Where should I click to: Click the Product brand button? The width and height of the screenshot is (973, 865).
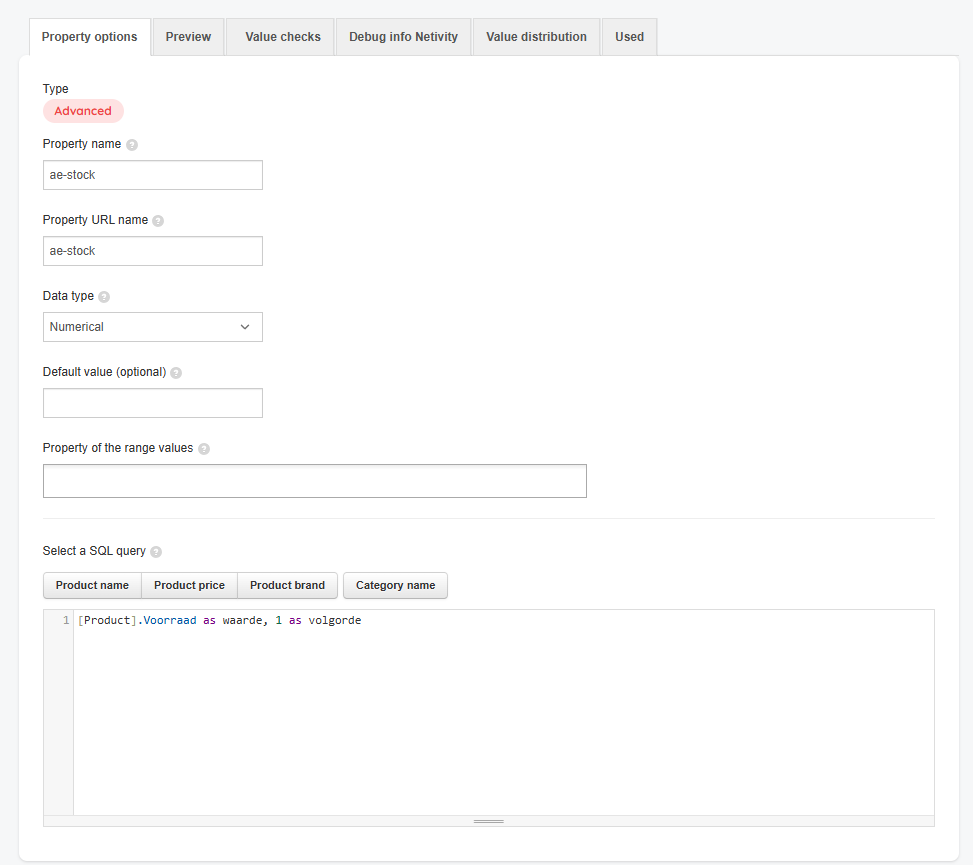[x=287, y=585]
